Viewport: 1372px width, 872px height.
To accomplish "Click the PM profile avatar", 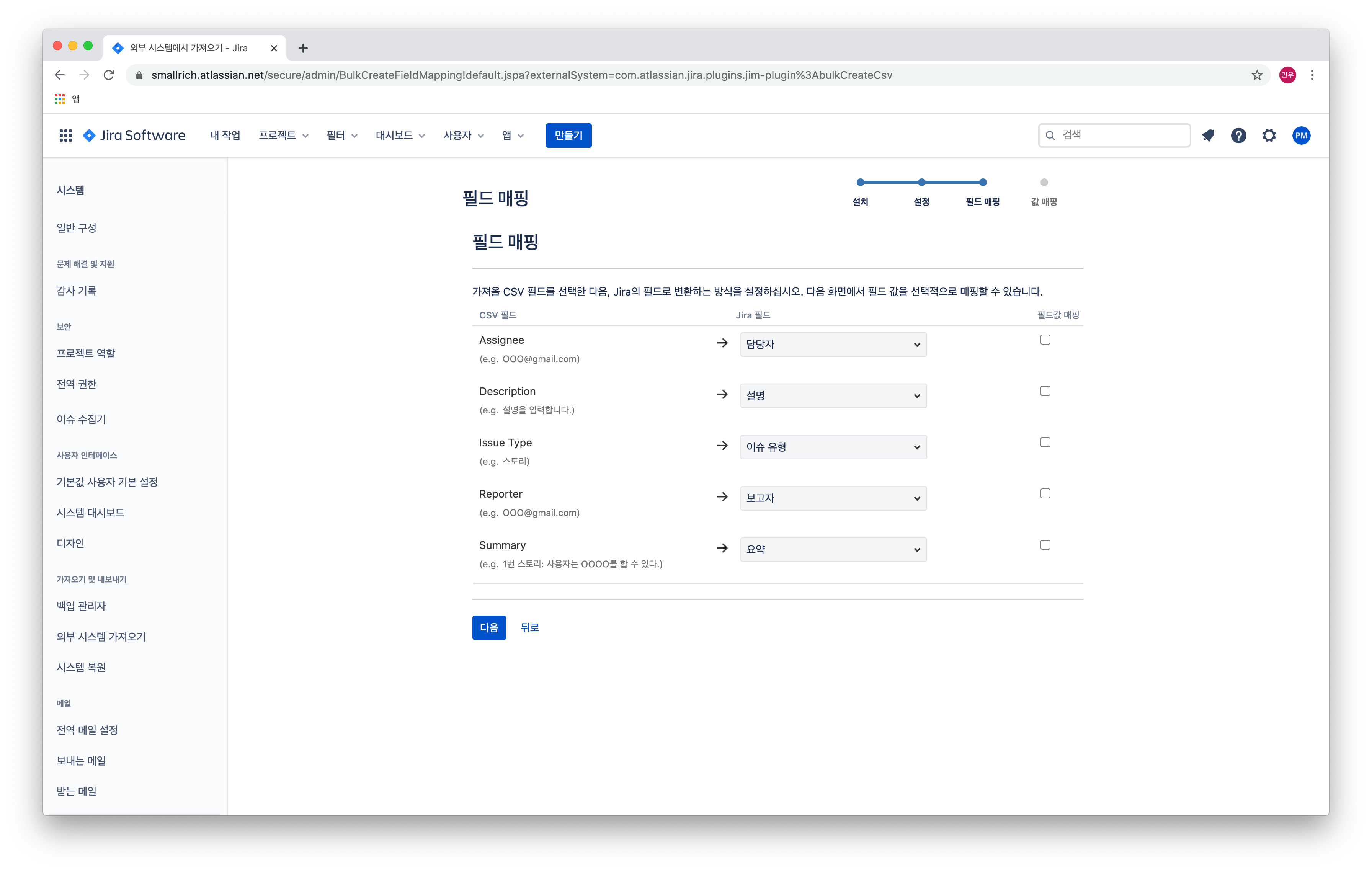I will pos(1301,136).
